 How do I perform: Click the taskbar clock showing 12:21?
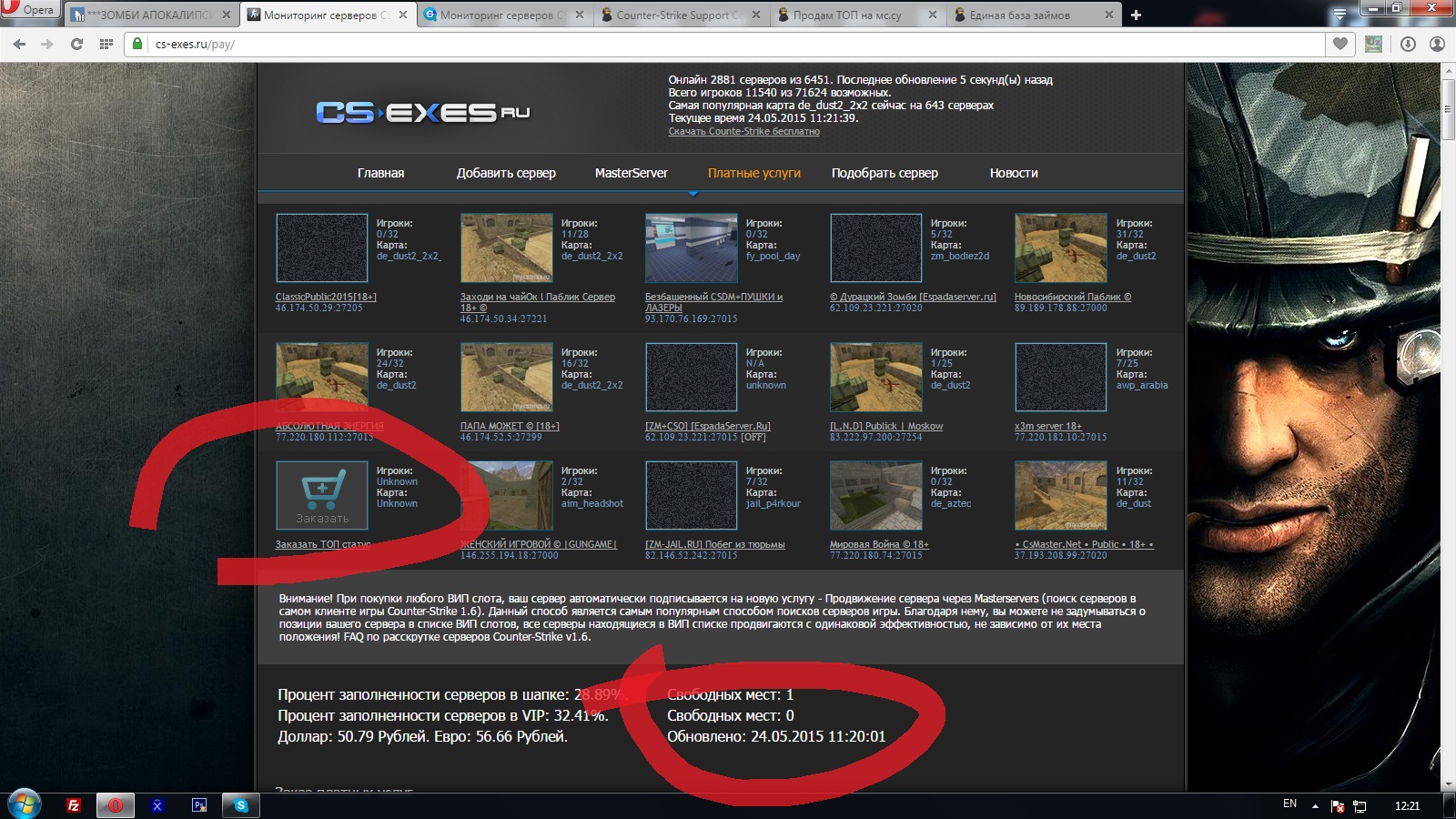click(x=1407, y=805)
